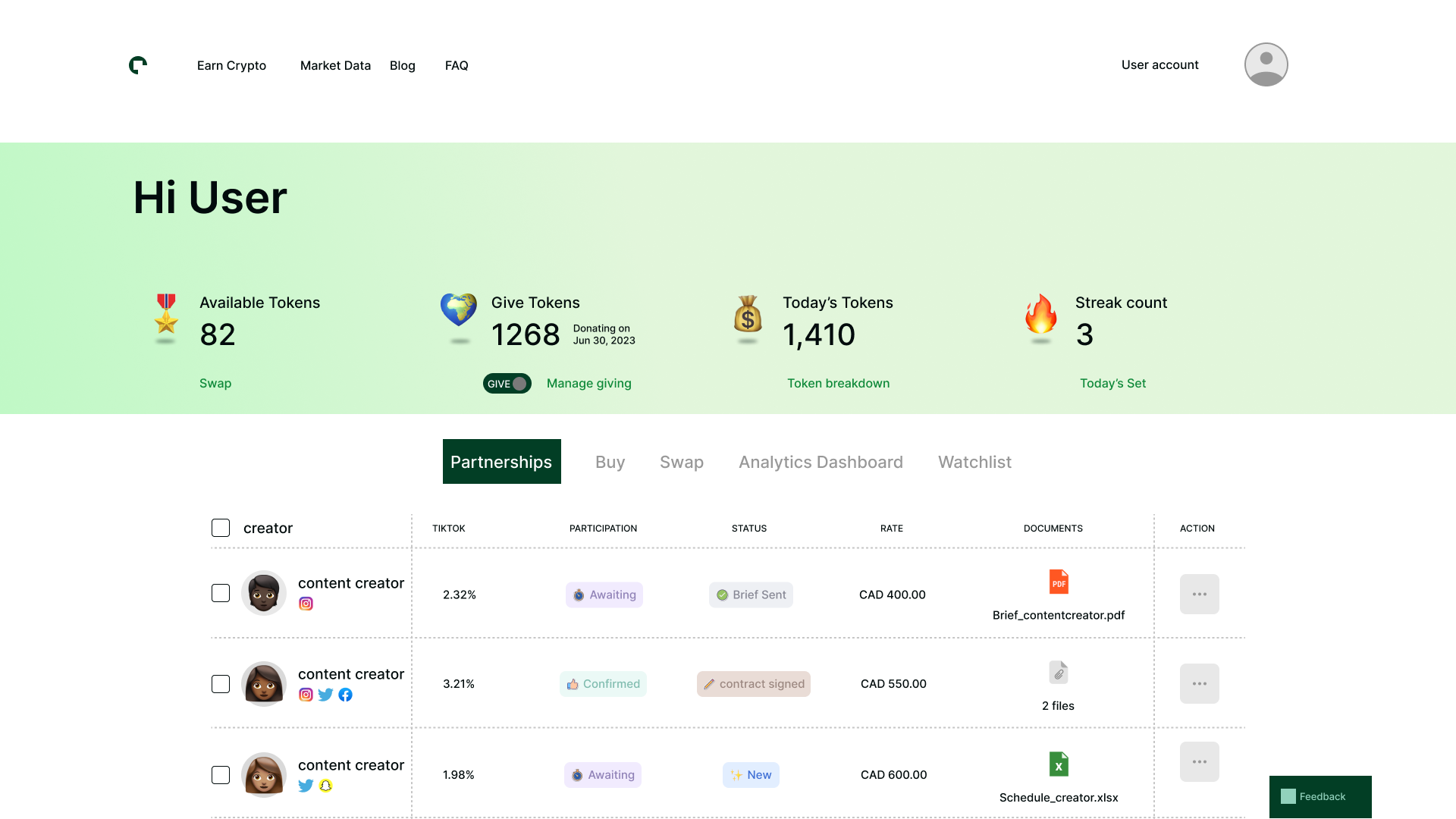
Task: Click the Facebook icon of second creator
Action: click(345, 695)
